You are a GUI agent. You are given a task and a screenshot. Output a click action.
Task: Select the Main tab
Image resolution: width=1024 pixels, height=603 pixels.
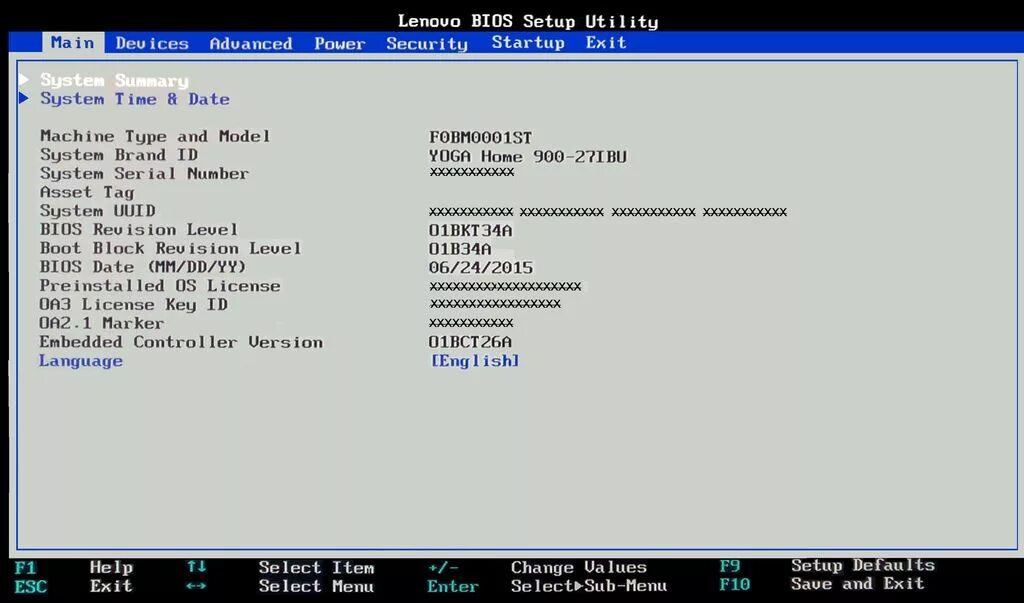click(72, 43)
